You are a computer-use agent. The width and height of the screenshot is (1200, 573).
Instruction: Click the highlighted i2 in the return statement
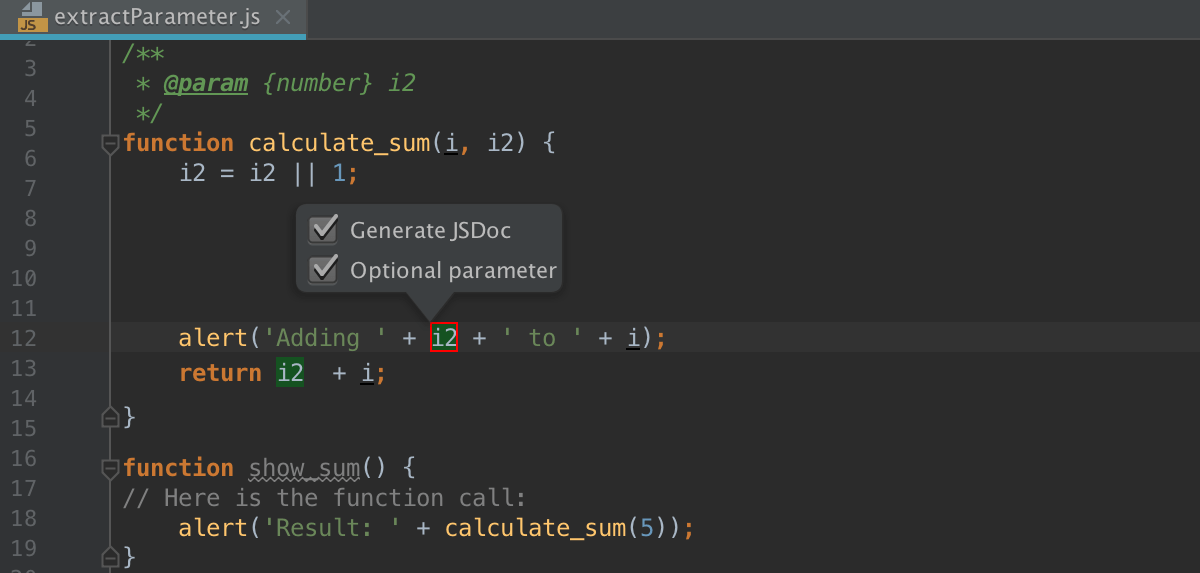click(290, 374)
